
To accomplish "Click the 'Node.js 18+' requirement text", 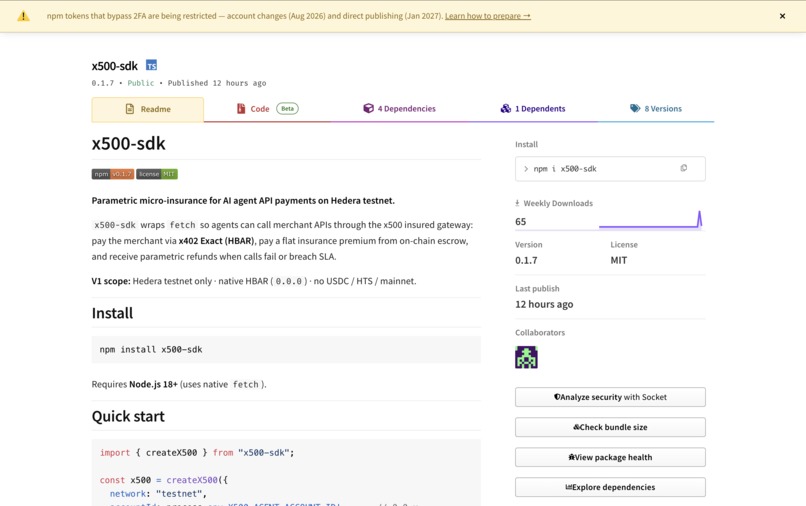I will [153, 384].
